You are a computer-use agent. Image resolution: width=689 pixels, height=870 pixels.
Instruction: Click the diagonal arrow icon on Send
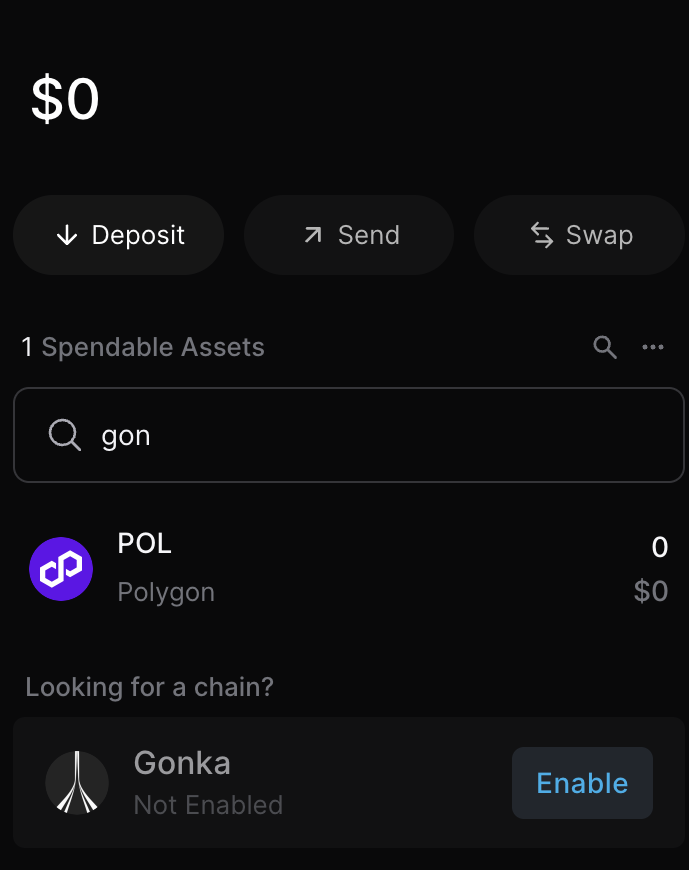[x=313, y=235]
